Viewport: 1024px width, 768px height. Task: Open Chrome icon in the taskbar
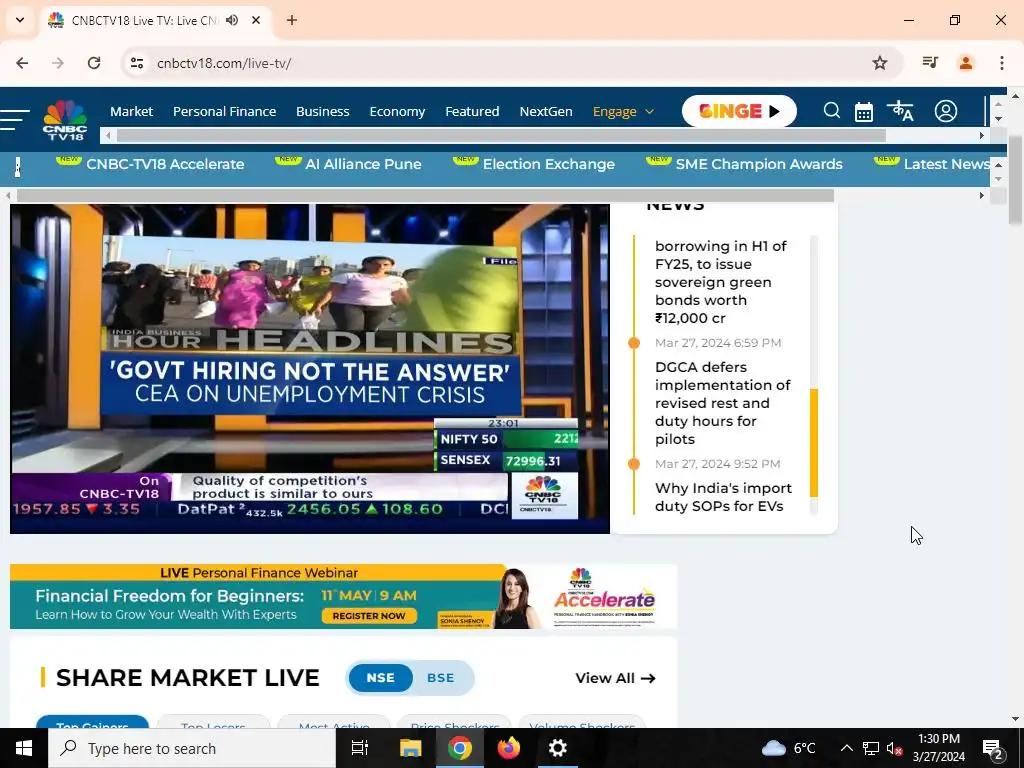(x=460, y=748)
